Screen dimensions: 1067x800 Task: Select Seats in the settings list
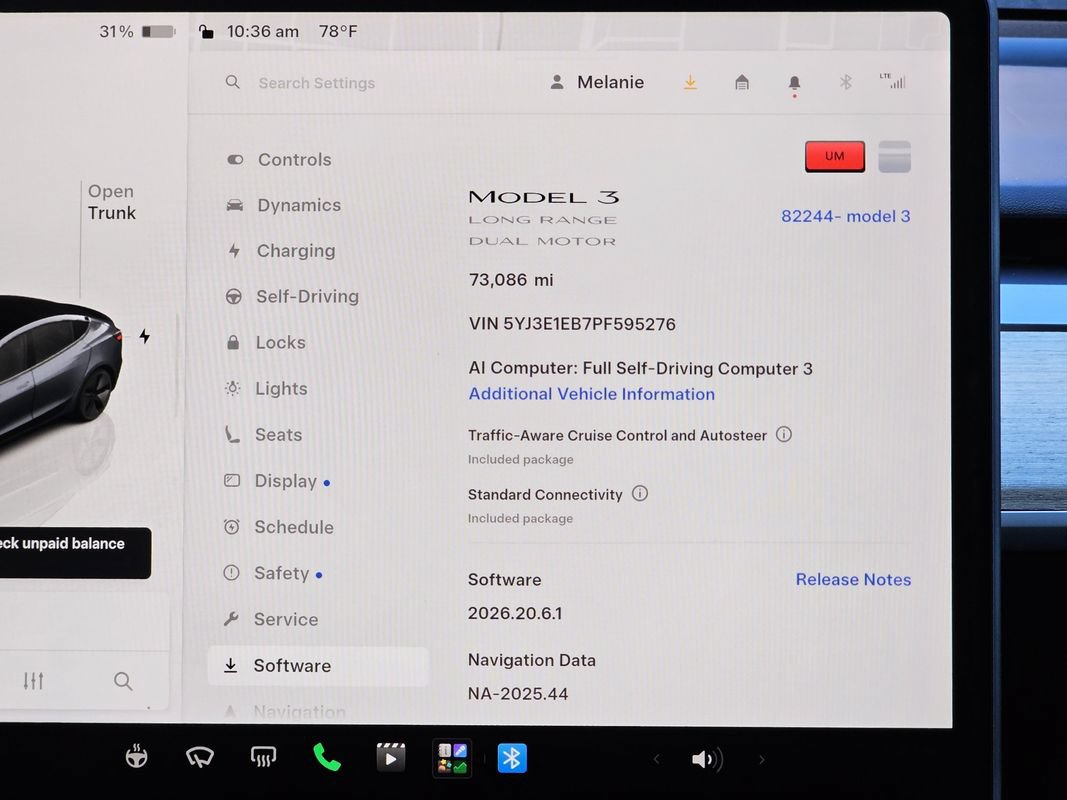point(263,435)
